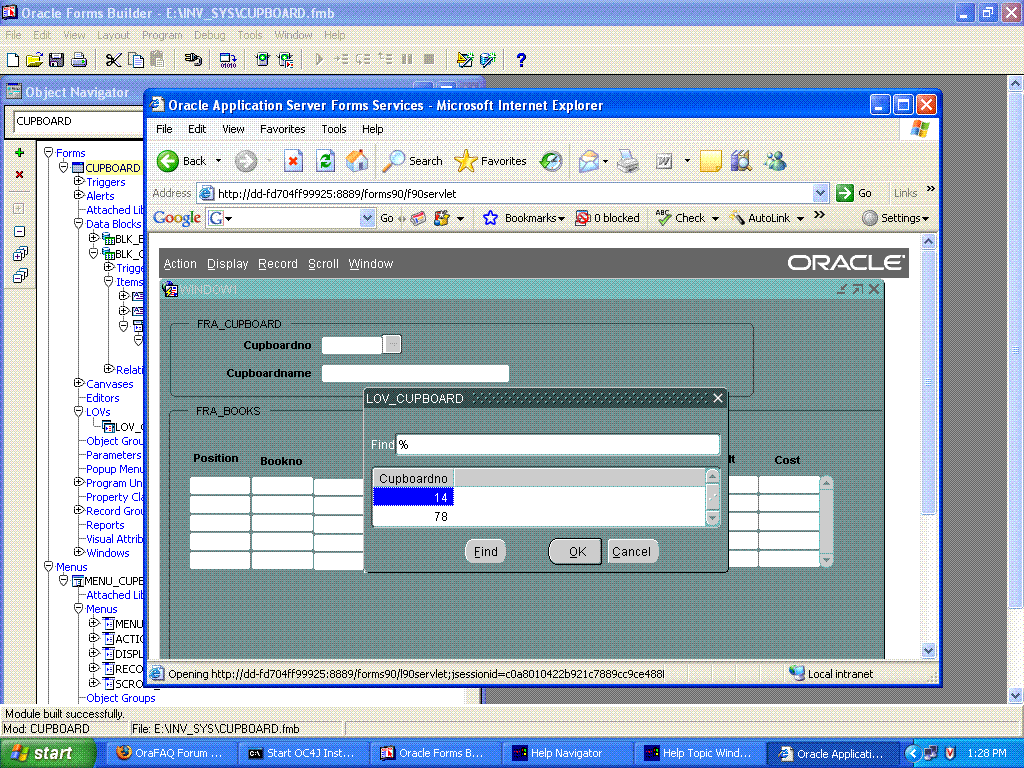1024x768 pixels.
Task: Open Display menu in Oracle form
Action: point(227,264)
